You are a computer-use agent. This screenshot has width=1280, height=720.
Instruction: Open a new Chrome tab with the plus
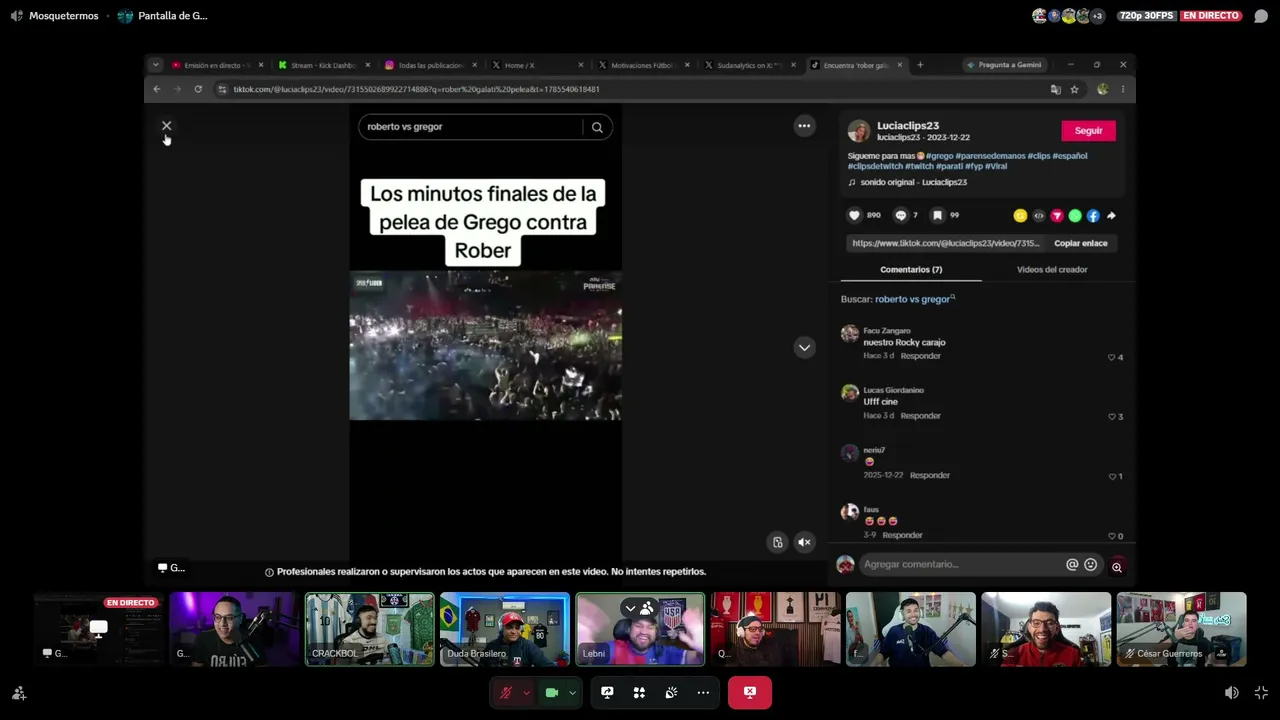tap(920, 65)
